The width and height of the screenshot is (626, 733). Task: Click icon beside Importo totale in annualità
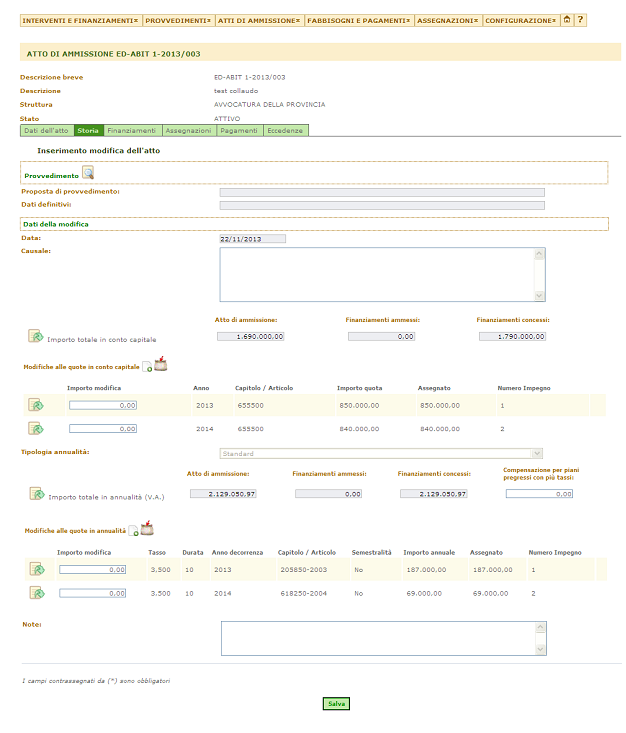pos(37,494)
